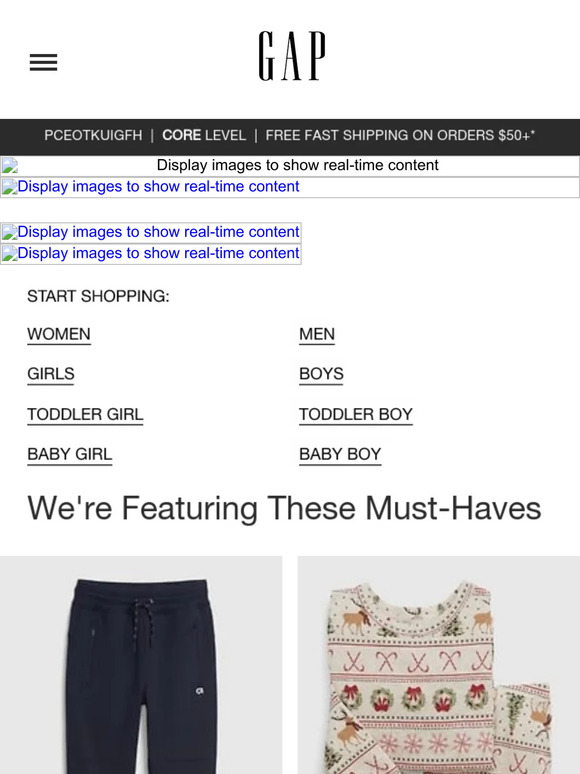View the holiday reindeer pajama product image
Screen dimensions: 580x774
pyautogui.click(x=439, y=665)
